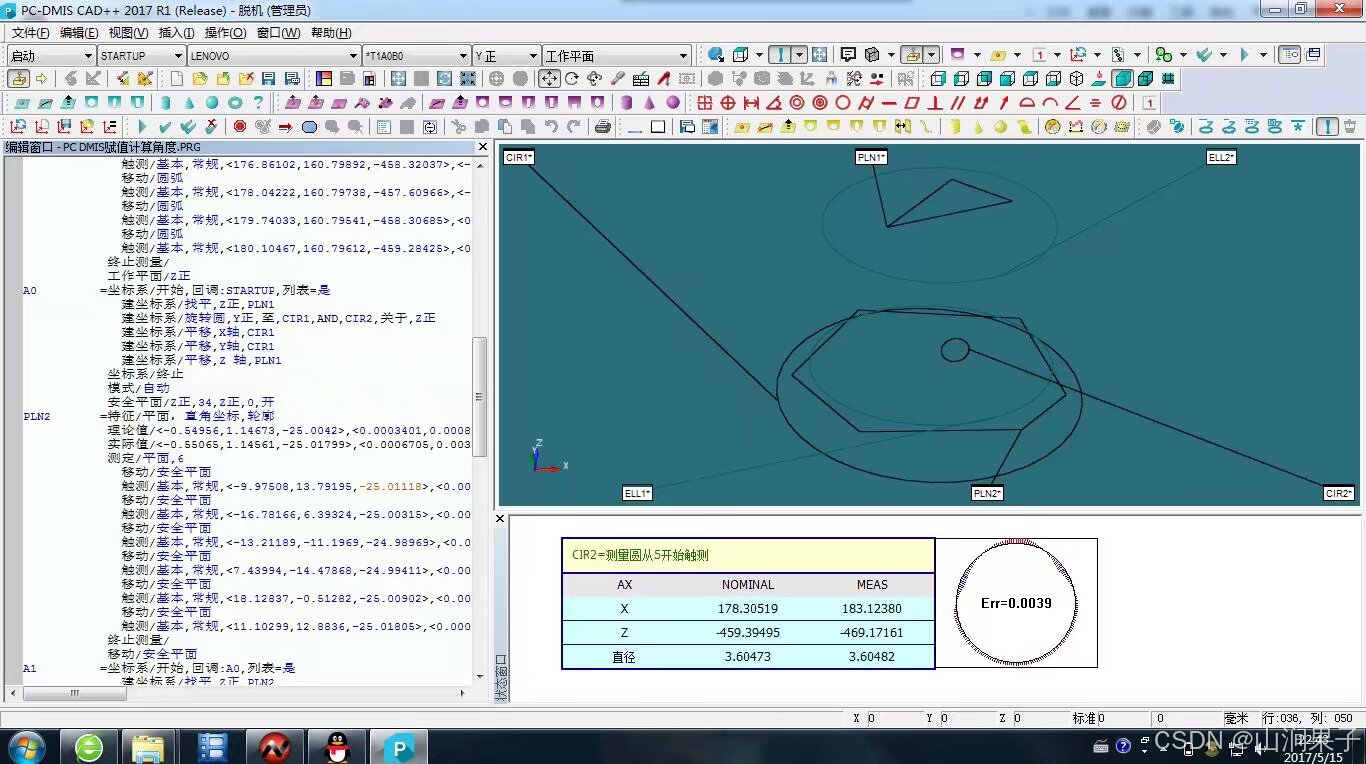
Task: Toggle the probe readout window icon
Action: pyautogui.click(x=1288, y=55)
